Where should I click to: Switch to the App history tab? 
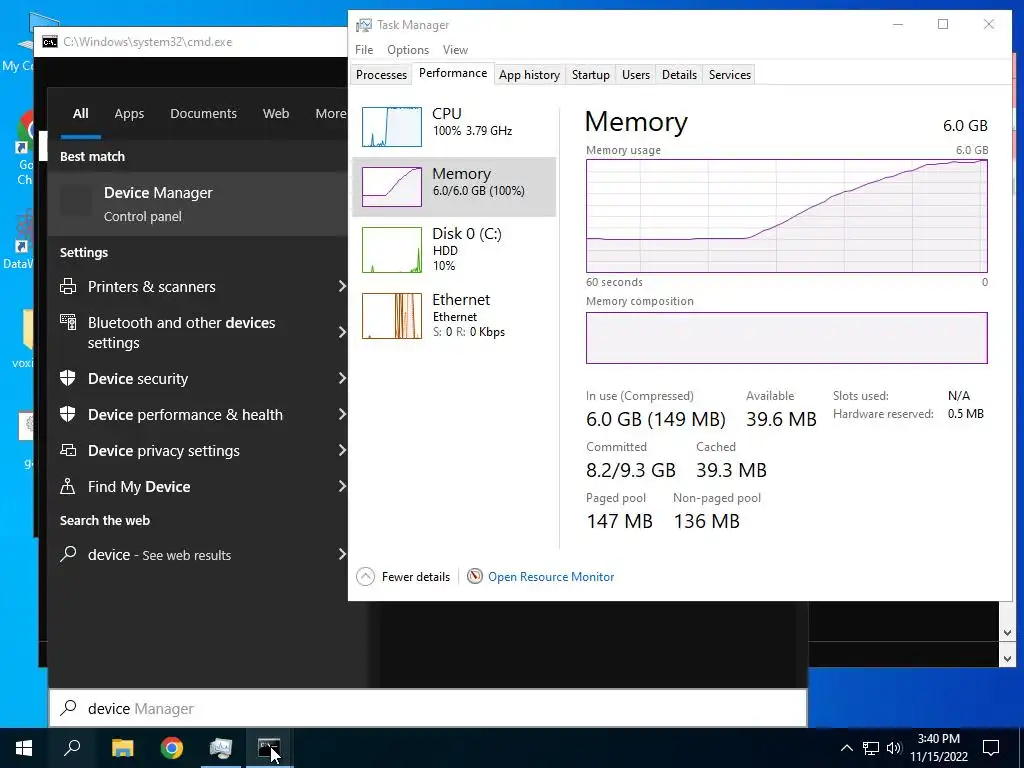[529, 74]
